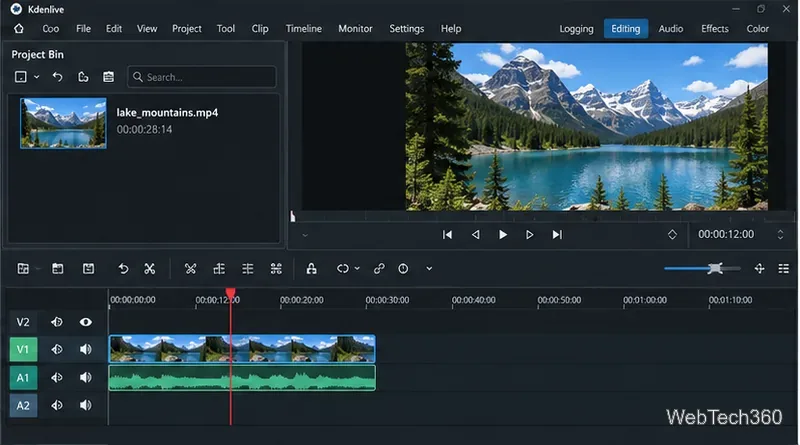Open the Clip menu
The height and width of the screenshot is (445, 800).
(260, 29)
